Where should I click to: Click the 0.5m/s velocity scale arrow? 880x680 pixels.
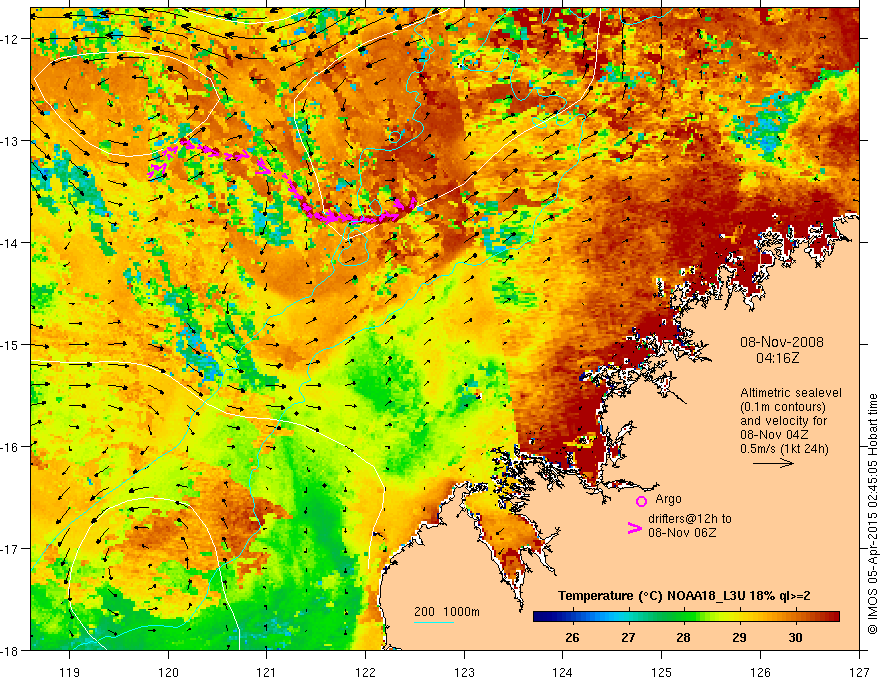point(773,463)
